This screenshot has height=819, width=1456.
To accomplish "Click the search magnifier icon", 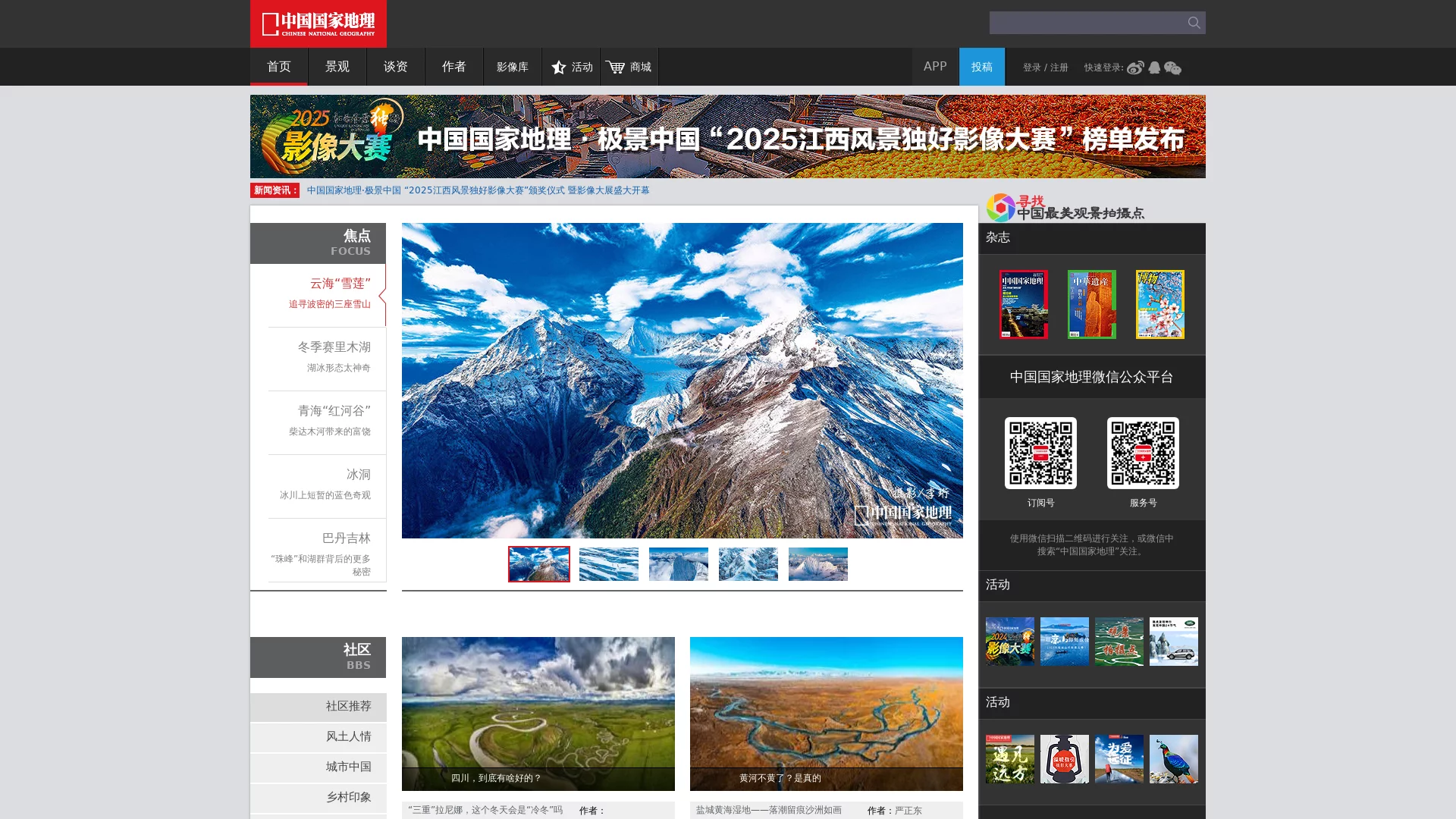I will pos(1194,23).
